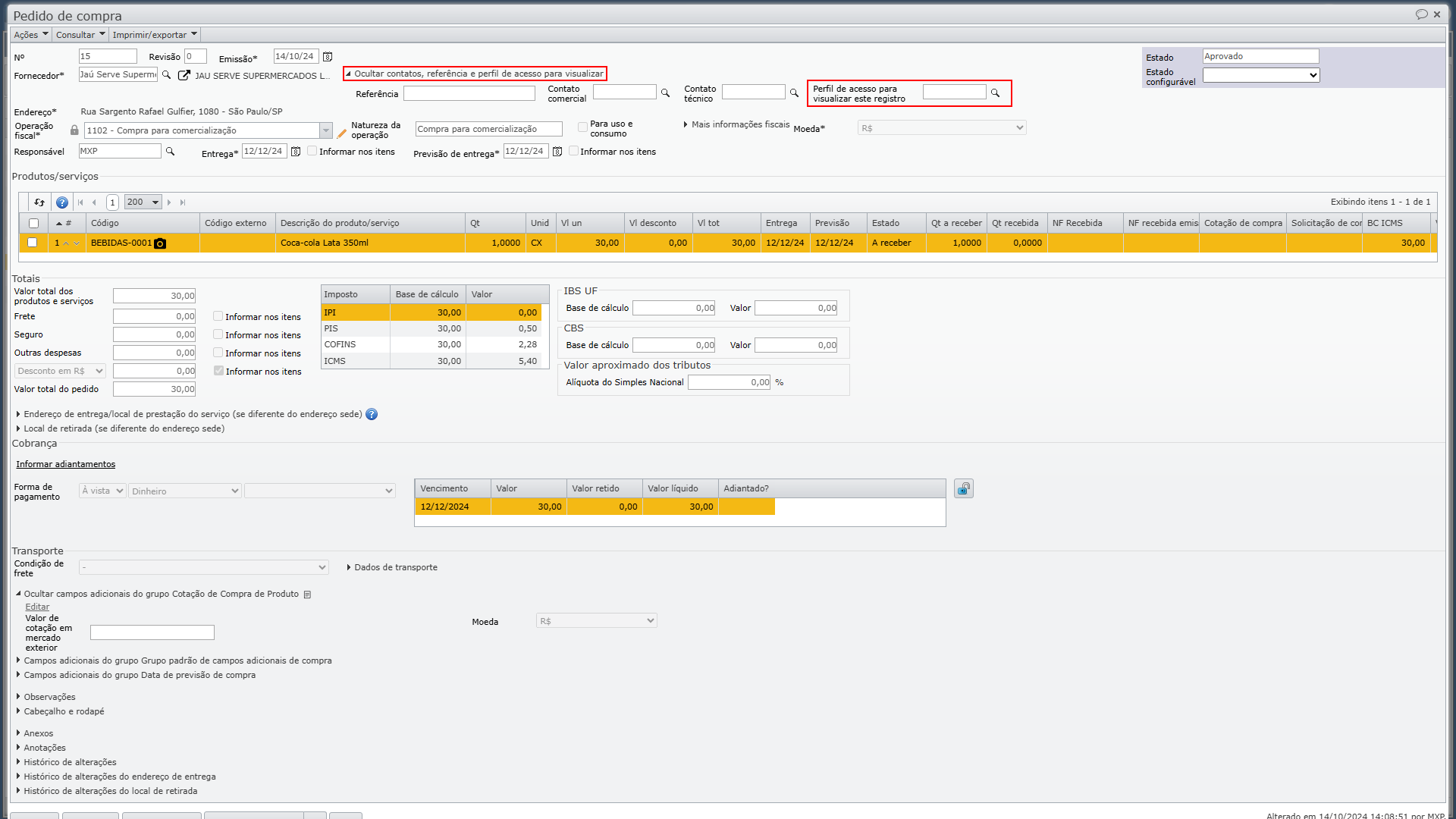This screenshot has width=1456, height=819.
Task: Open the Emissão date calendar icon
Action: [x=328, y=57]
